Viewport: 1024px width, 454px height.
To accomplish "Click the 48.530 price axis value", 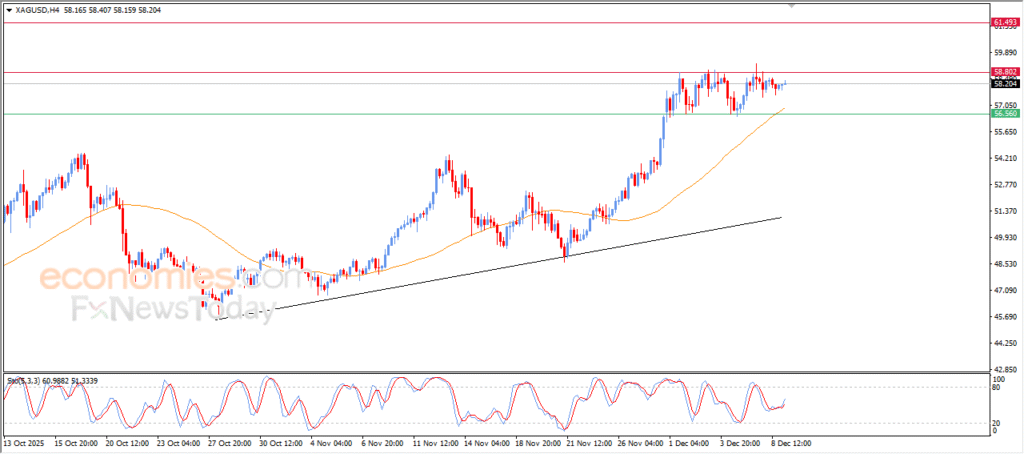I will pos(1006,264).
